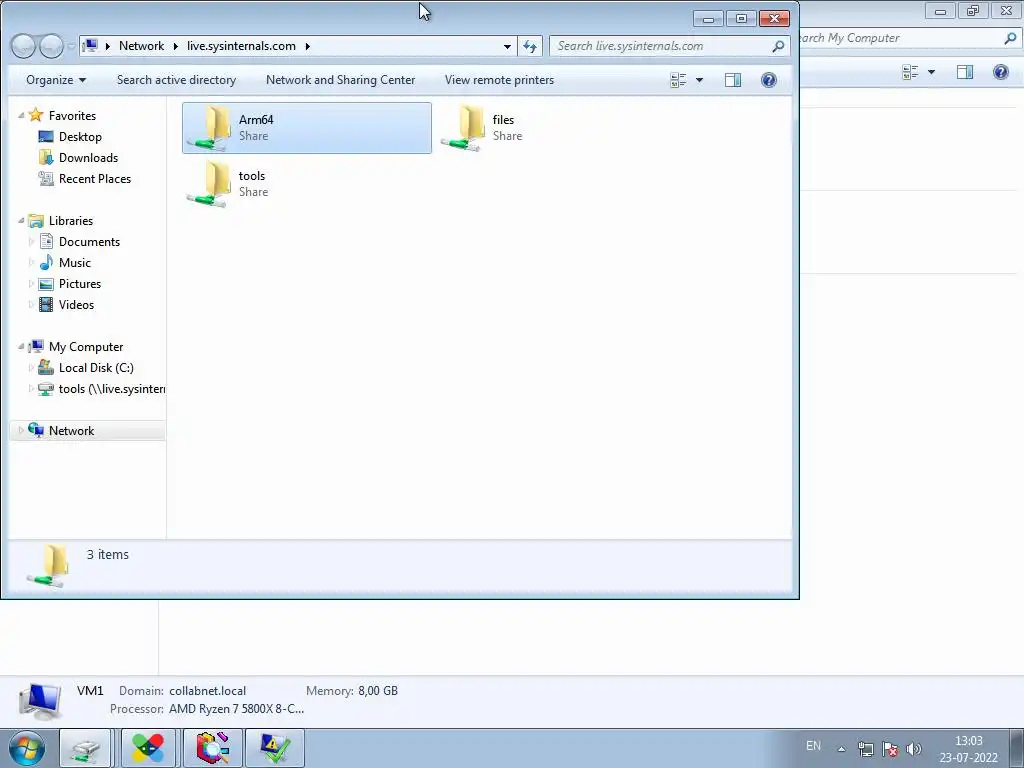This screenshot has height=768, width=1024.
Task: Click the live.sysinternals.com breadcrumb
Action: pyautogui.click(x=241, y=46)
